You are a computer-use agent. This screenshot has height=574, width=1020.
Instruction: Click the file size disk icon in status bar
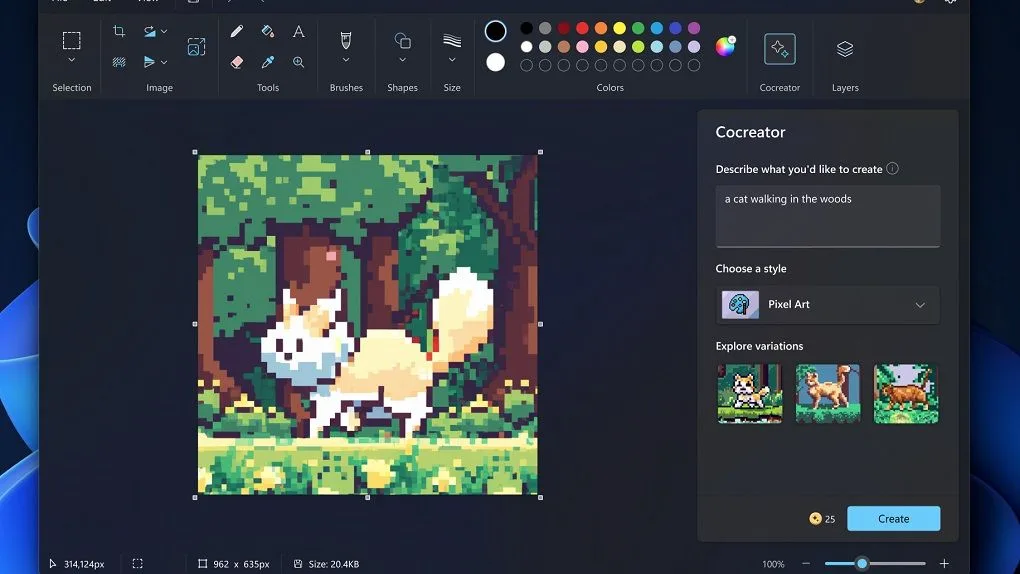point(298,564)
